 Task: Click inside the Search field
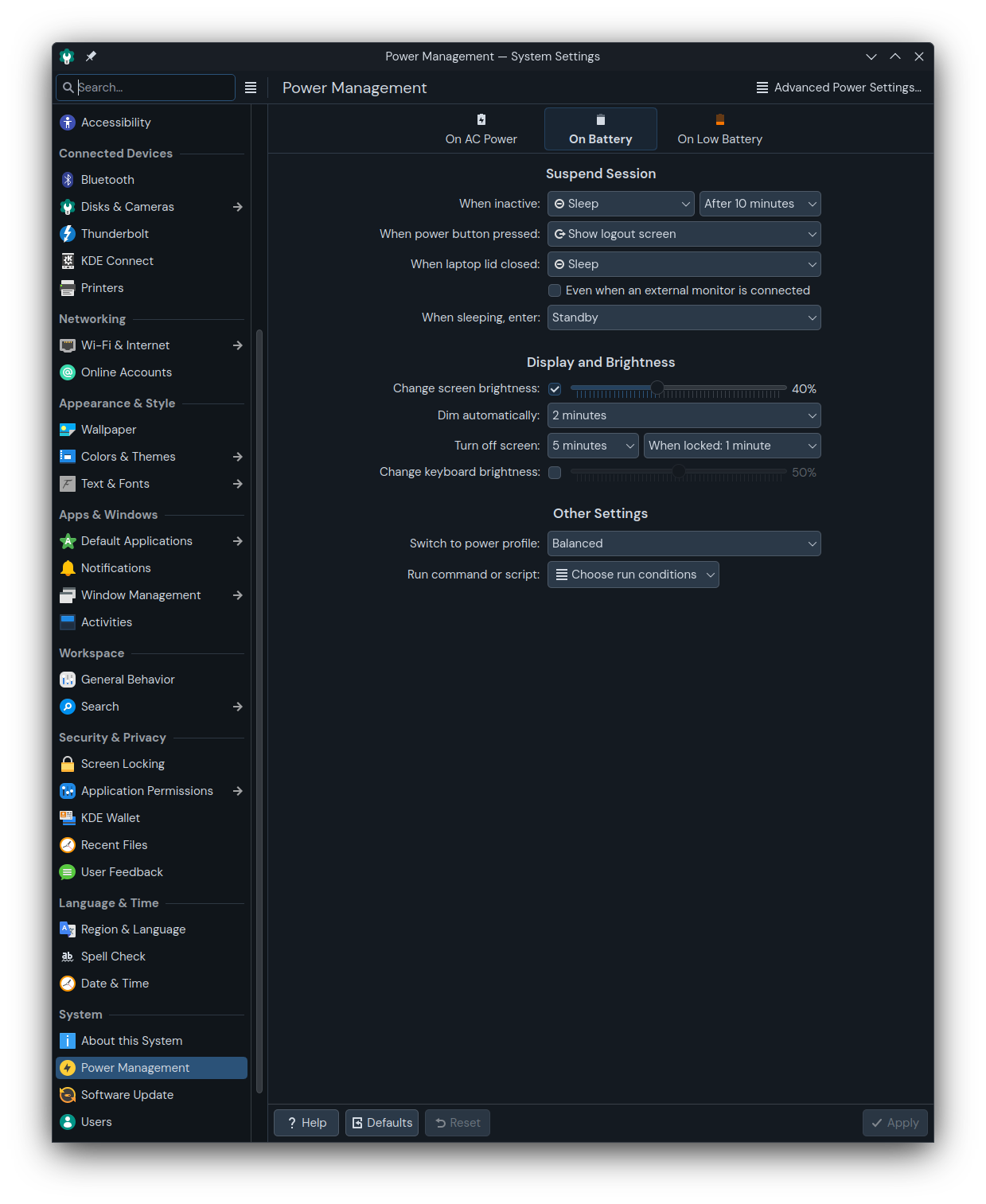pyautogui.click(x=146, y=87)
